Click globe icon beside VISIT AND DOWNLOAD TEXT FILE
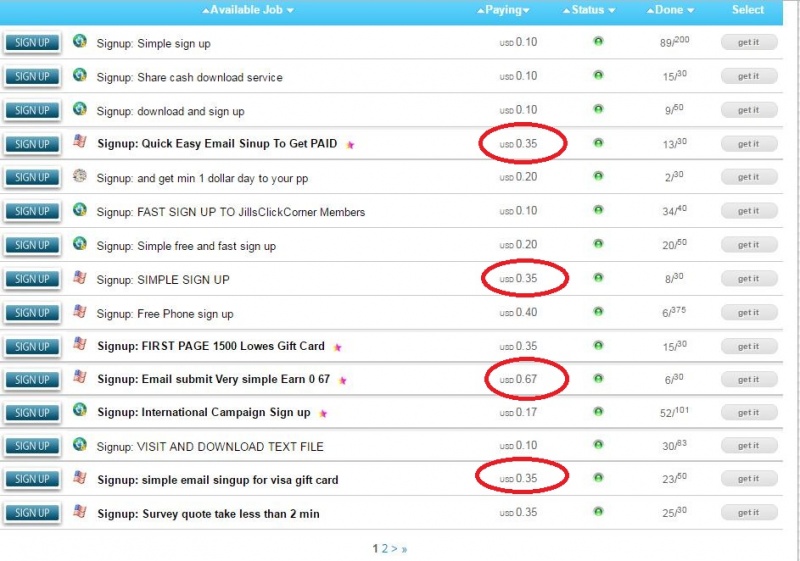Screen dimensions: 800x561 pyautogui.click(x=80, y=444)
